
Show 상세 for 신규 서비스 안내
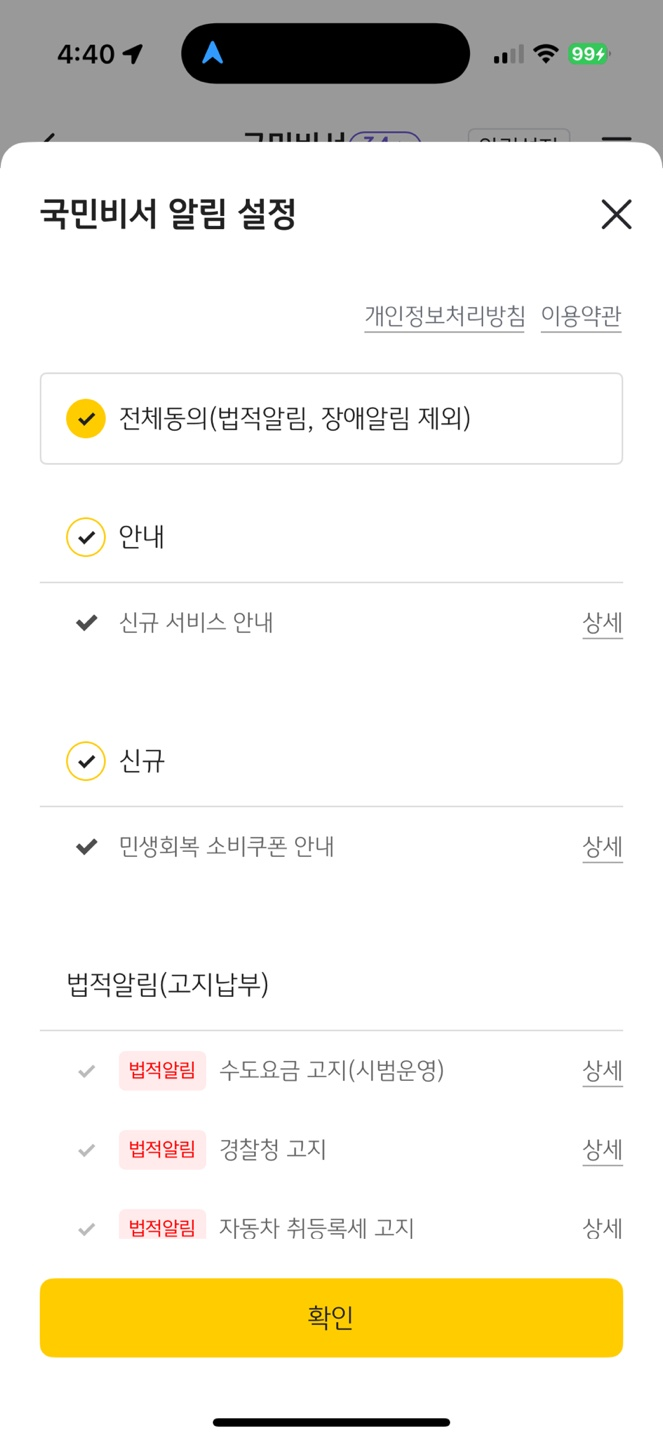pyautogui.click(x=602, y=623)
